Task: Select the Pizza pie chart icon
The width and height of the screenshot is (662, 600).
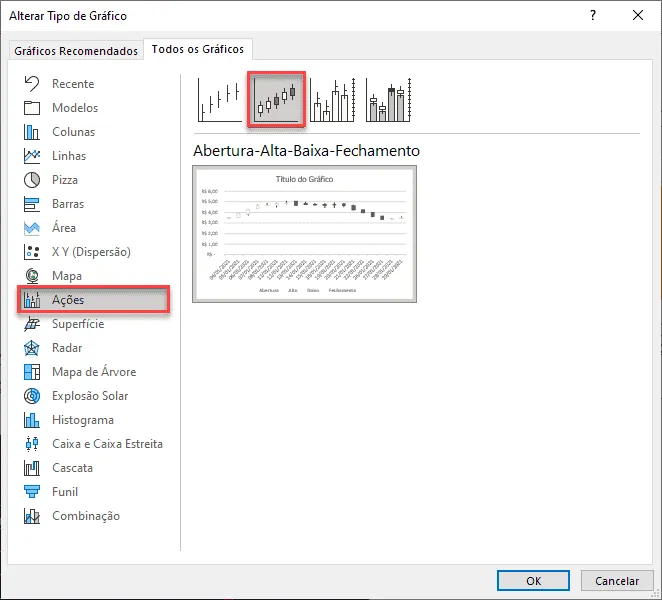Action: tap(32, 180)
